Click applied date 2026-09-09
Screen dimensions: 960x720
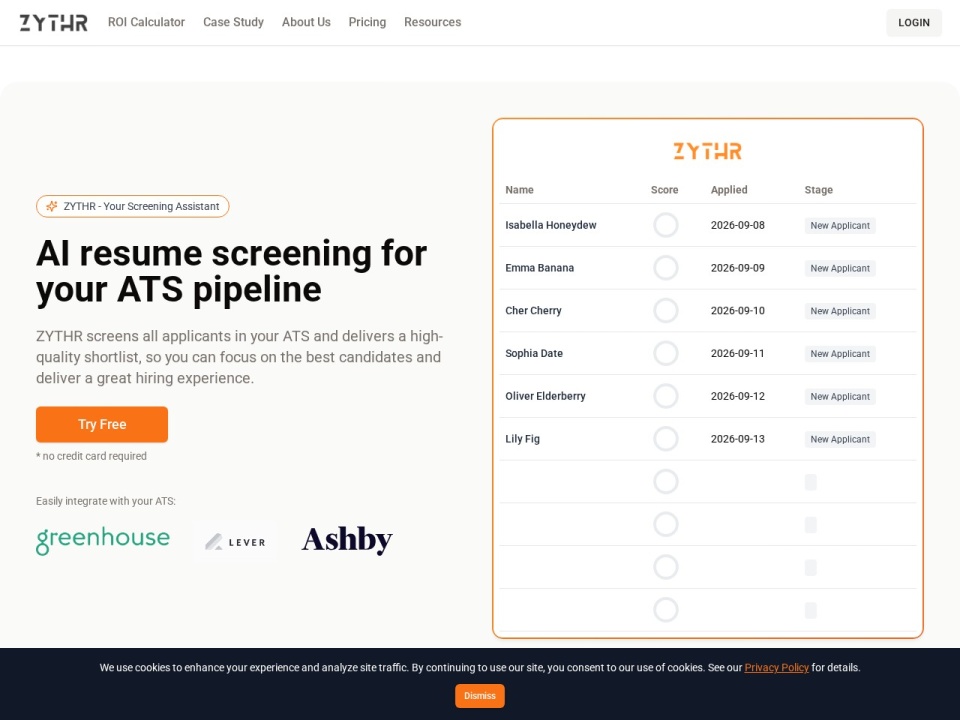point(737,268)
